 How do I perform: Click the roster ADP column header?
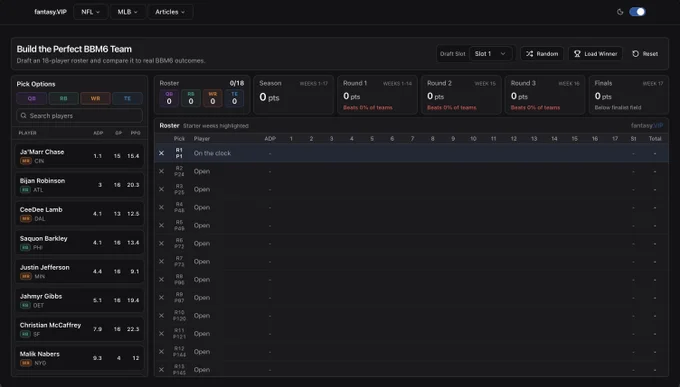270,139
